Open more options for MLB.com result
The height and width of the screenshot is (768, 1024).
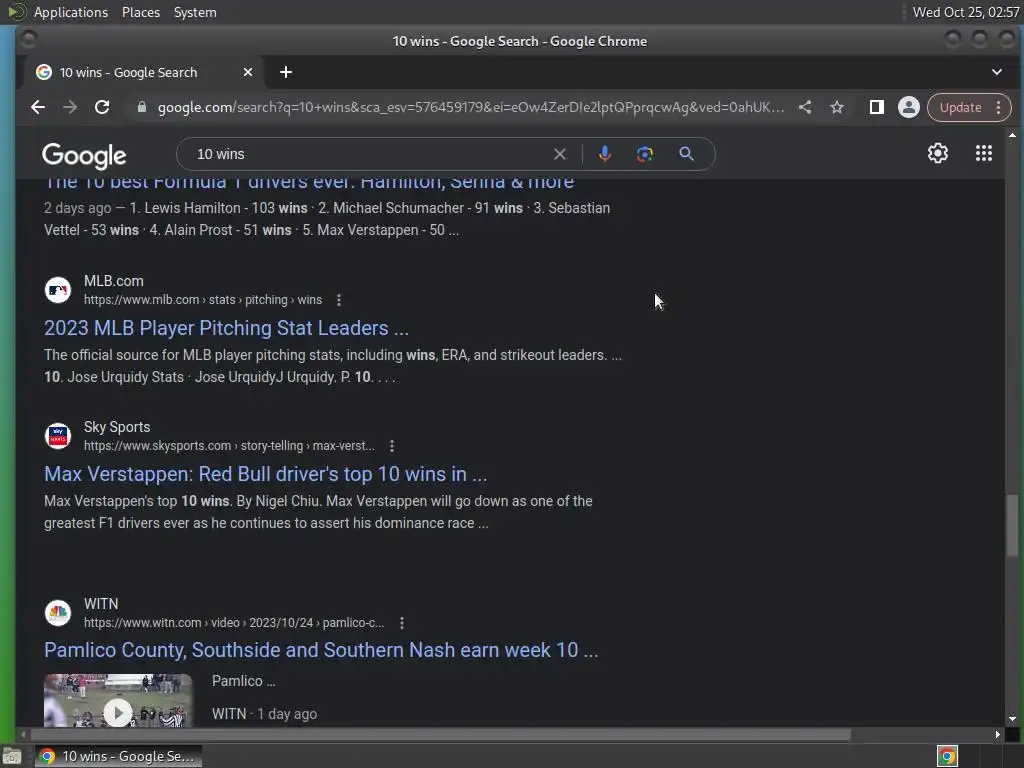point(338,300)
